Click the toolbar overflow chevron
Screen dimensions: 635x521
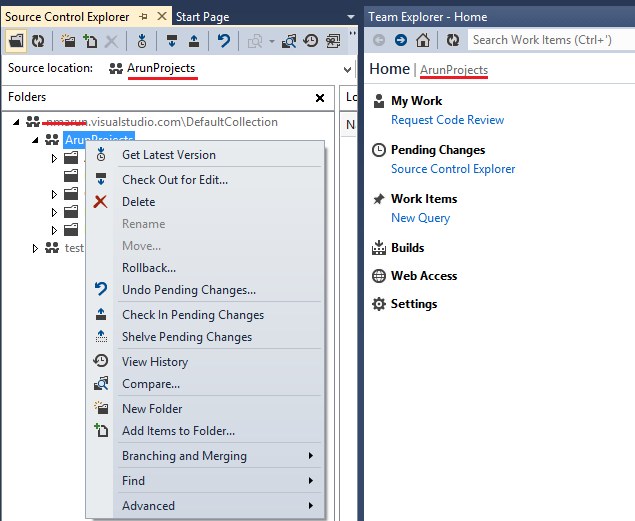(x=352, y=34)
